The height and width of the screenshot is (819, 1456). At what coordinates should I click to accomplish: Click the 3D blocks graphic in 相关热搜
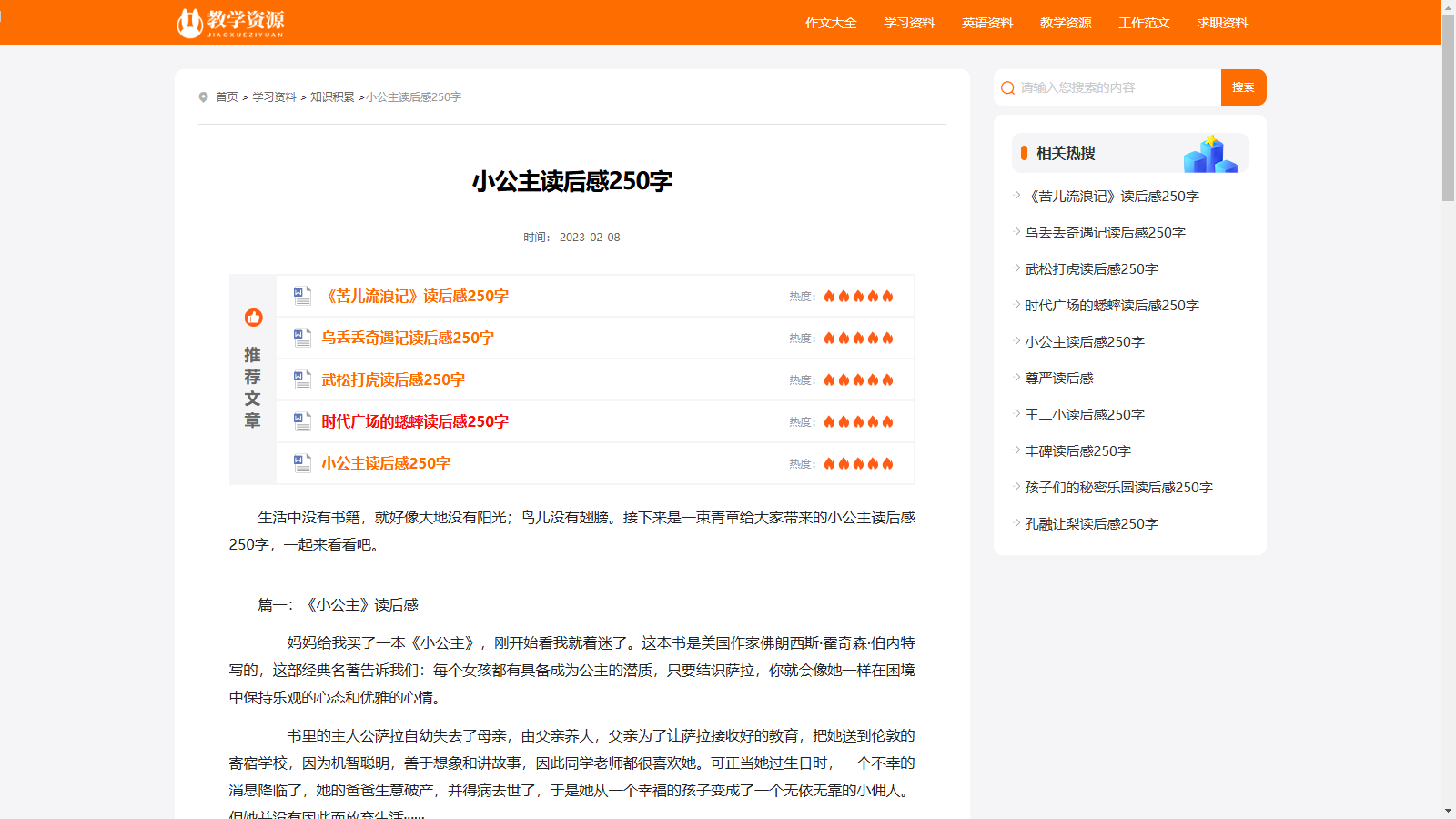coord(1209,154)
